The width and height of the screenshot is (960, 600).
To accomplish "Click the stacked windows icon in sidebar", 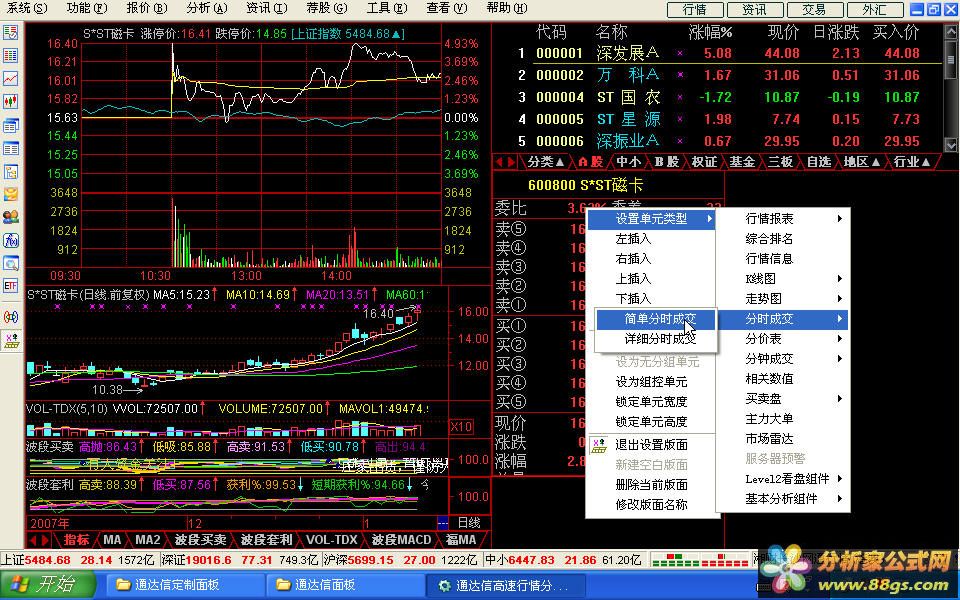I will click(x=10, y=125).
